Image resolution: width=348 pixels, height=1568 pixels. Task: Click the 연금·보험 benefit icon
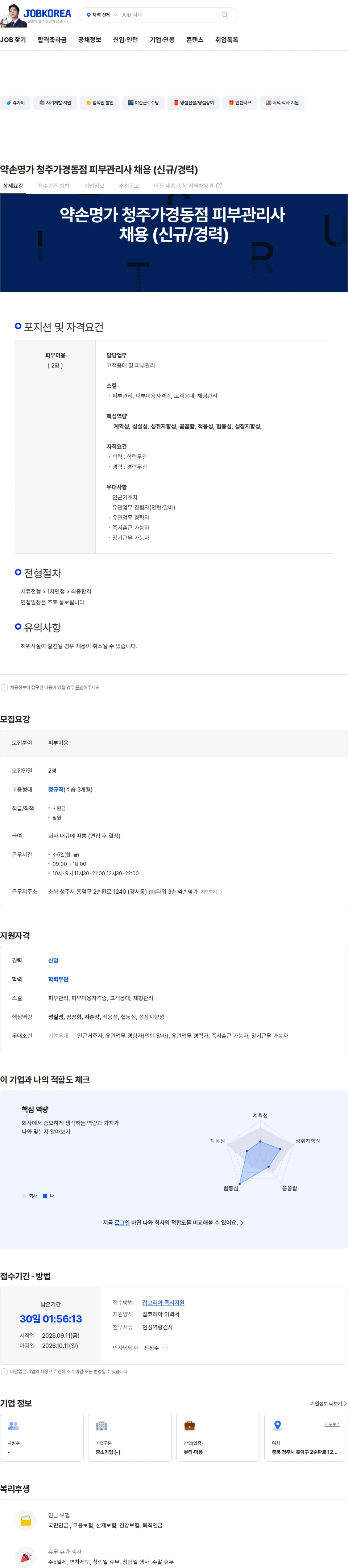pos(26,1520)
